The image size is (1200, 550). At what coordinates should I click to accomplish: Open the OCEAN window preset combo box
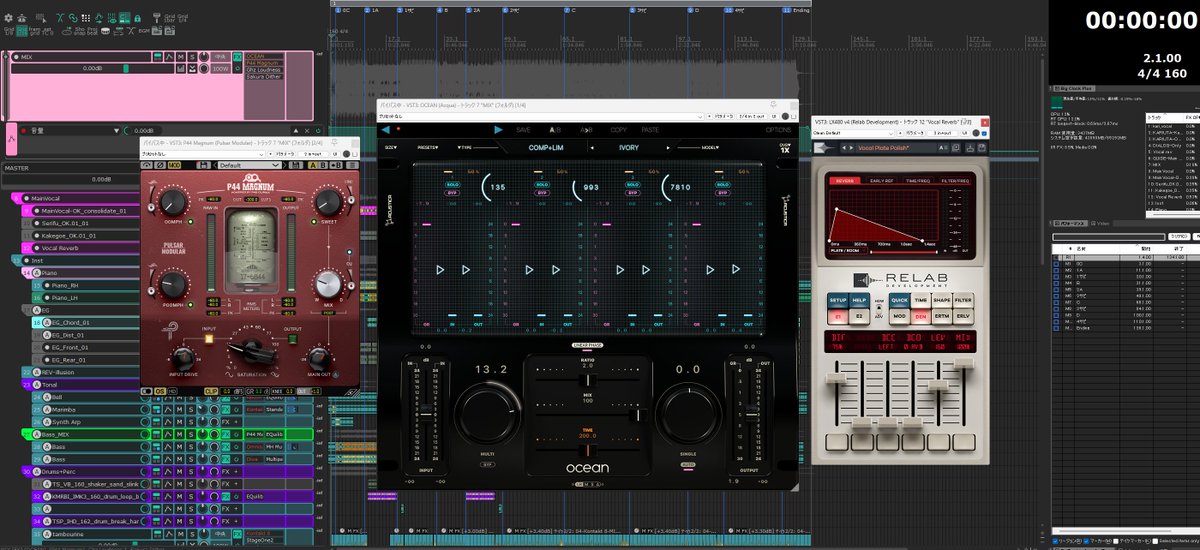(540, 117)
